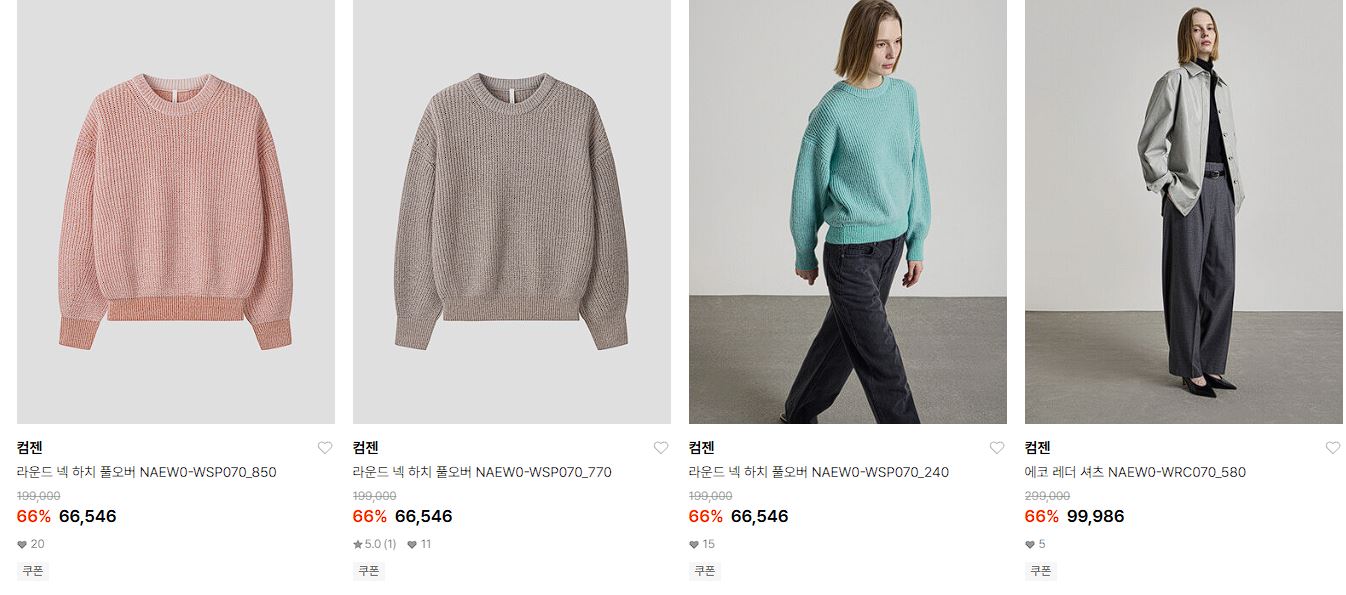This screenshot has height=595, width=1346.
Task: Click the 쿠폰 badge under the leather shirt
Action: coord(1041,571)
